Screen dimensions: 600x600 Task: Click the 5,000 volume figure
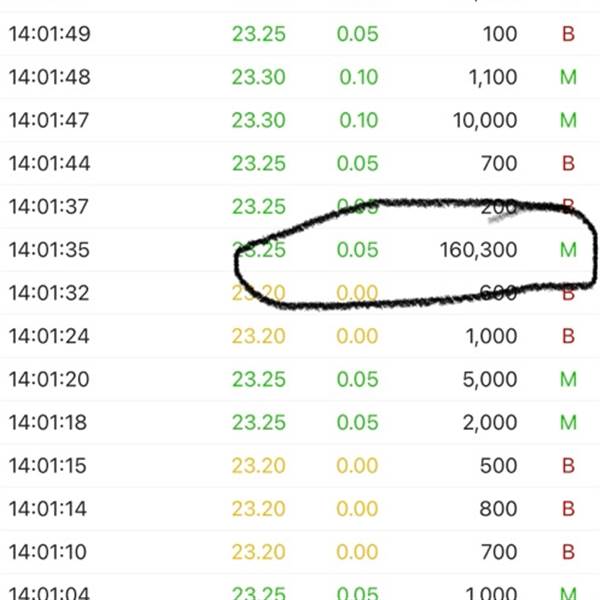point(491,379)
